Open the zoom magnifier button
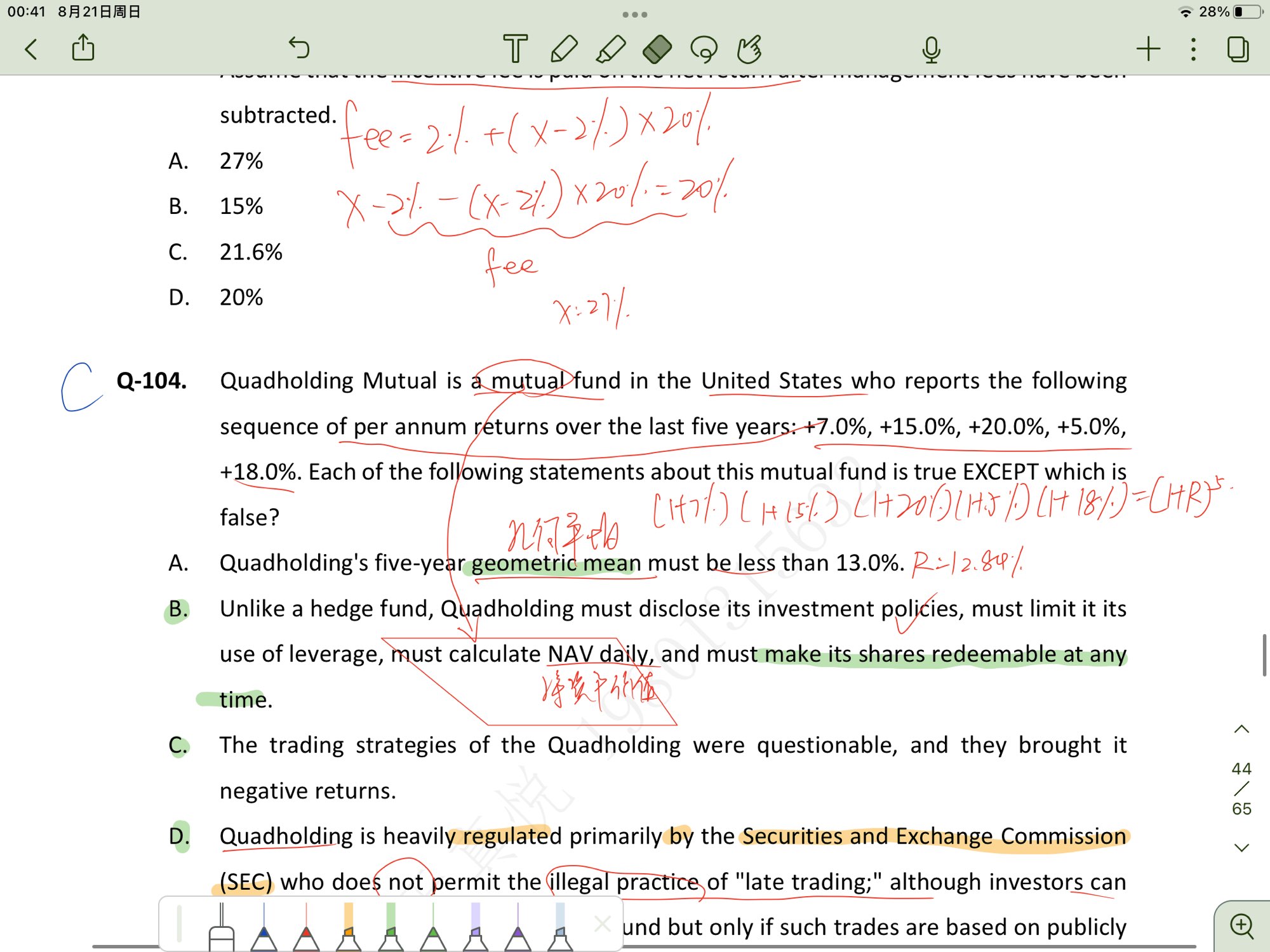 pos(1241,926)
